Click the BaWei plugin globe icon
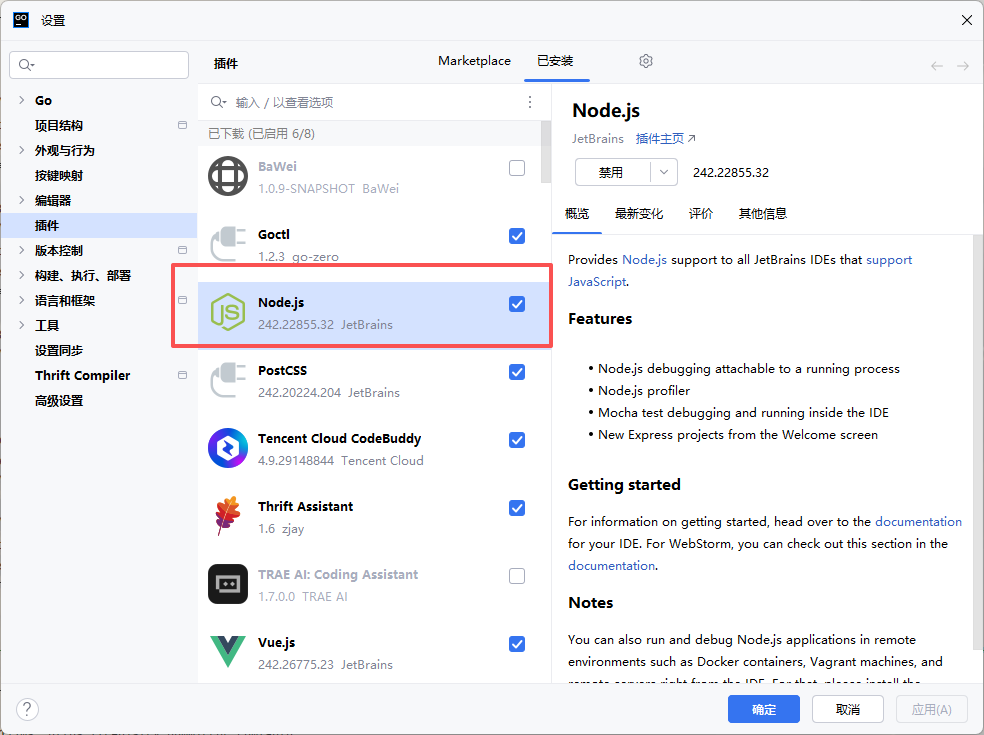 228,176
